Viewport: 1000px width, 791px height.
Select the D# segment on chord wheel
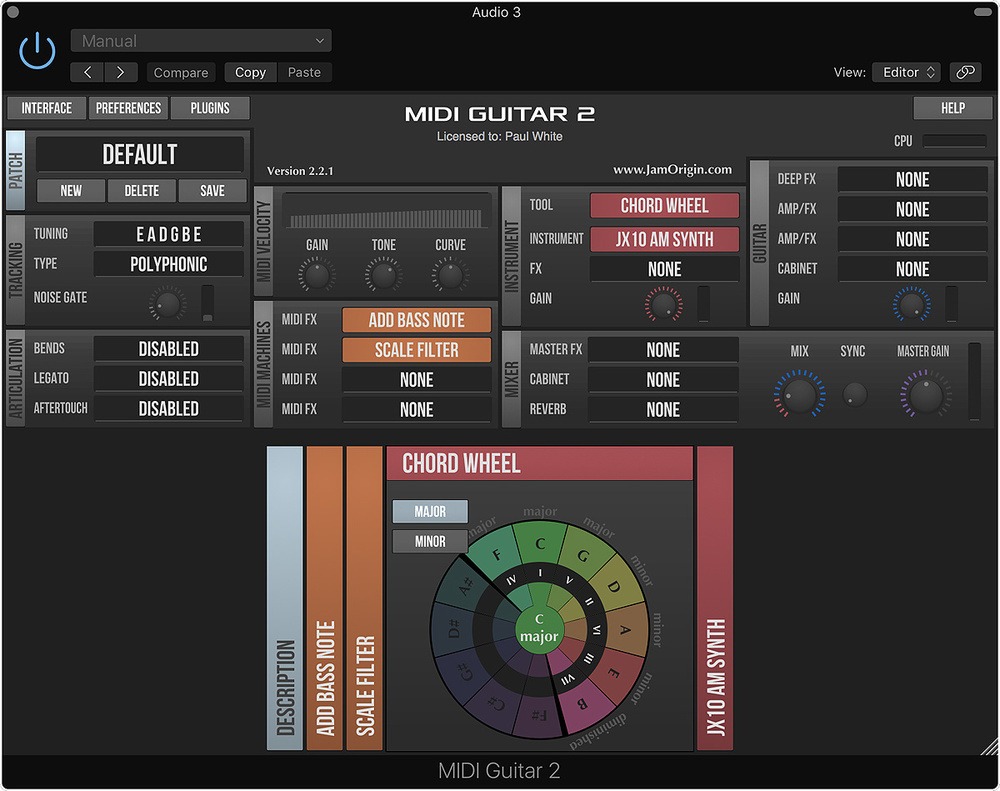(453, 630)
